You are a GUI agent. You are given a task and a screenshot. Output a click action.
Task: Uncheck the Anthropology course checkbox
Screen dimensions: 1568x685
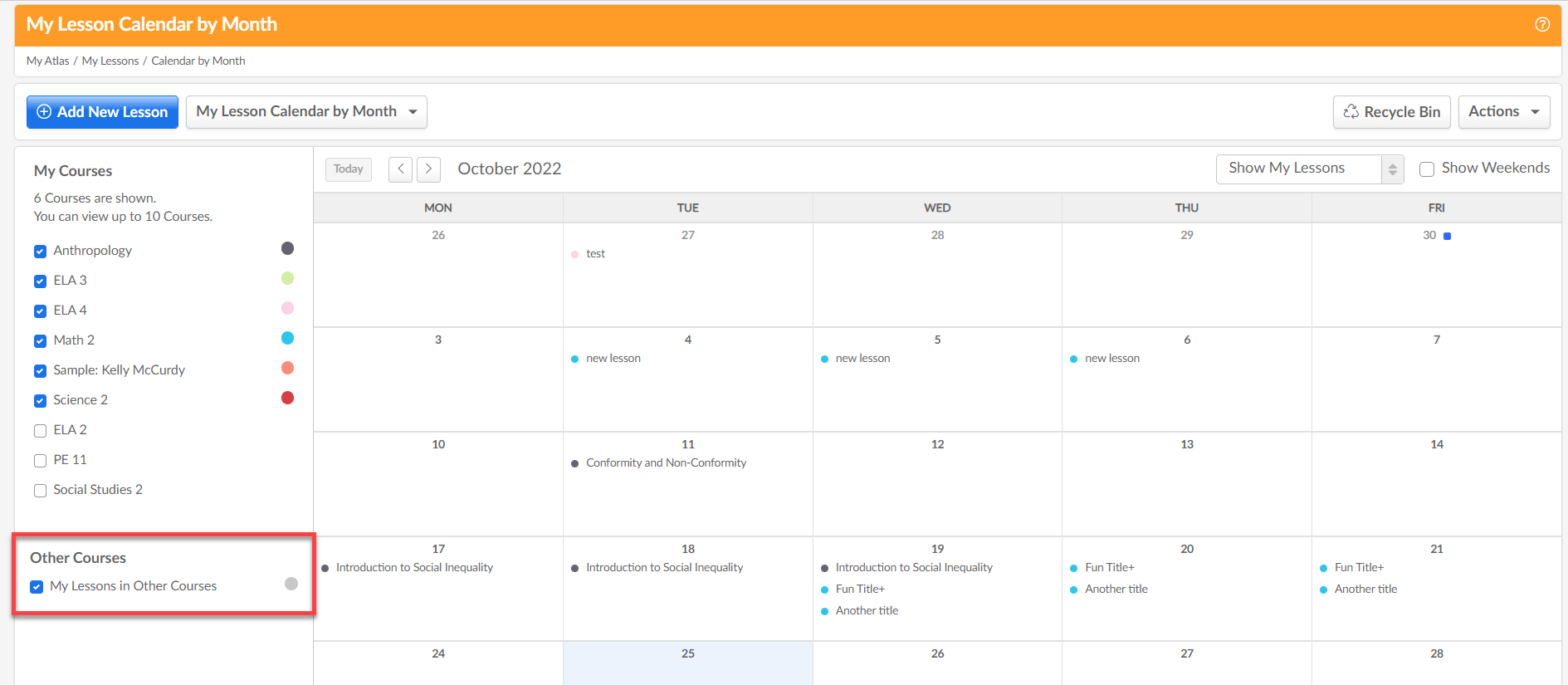[x=40, y=251]
